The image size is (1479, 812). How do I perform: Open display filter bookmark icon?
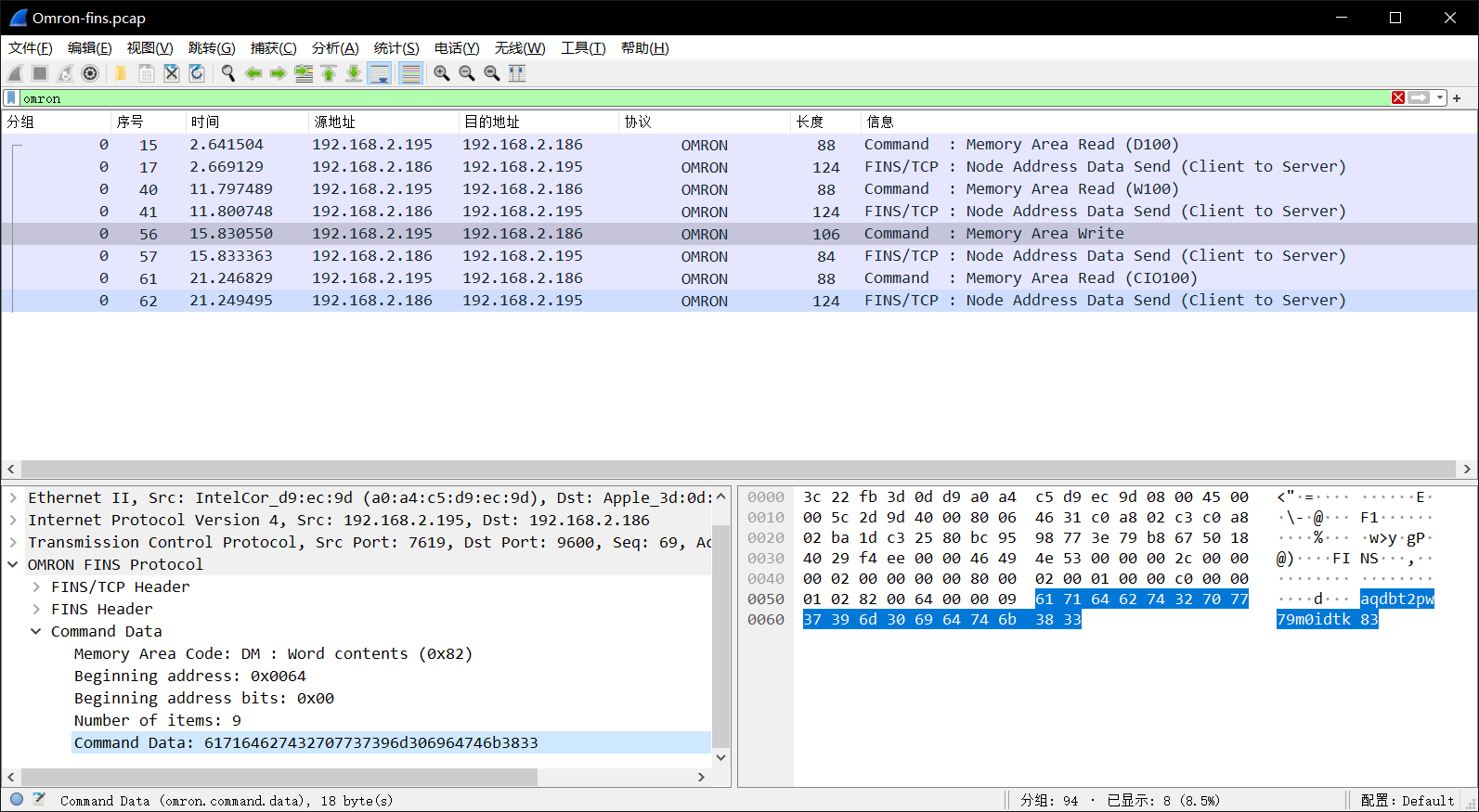pyautogui.click(x=11, y=97)
